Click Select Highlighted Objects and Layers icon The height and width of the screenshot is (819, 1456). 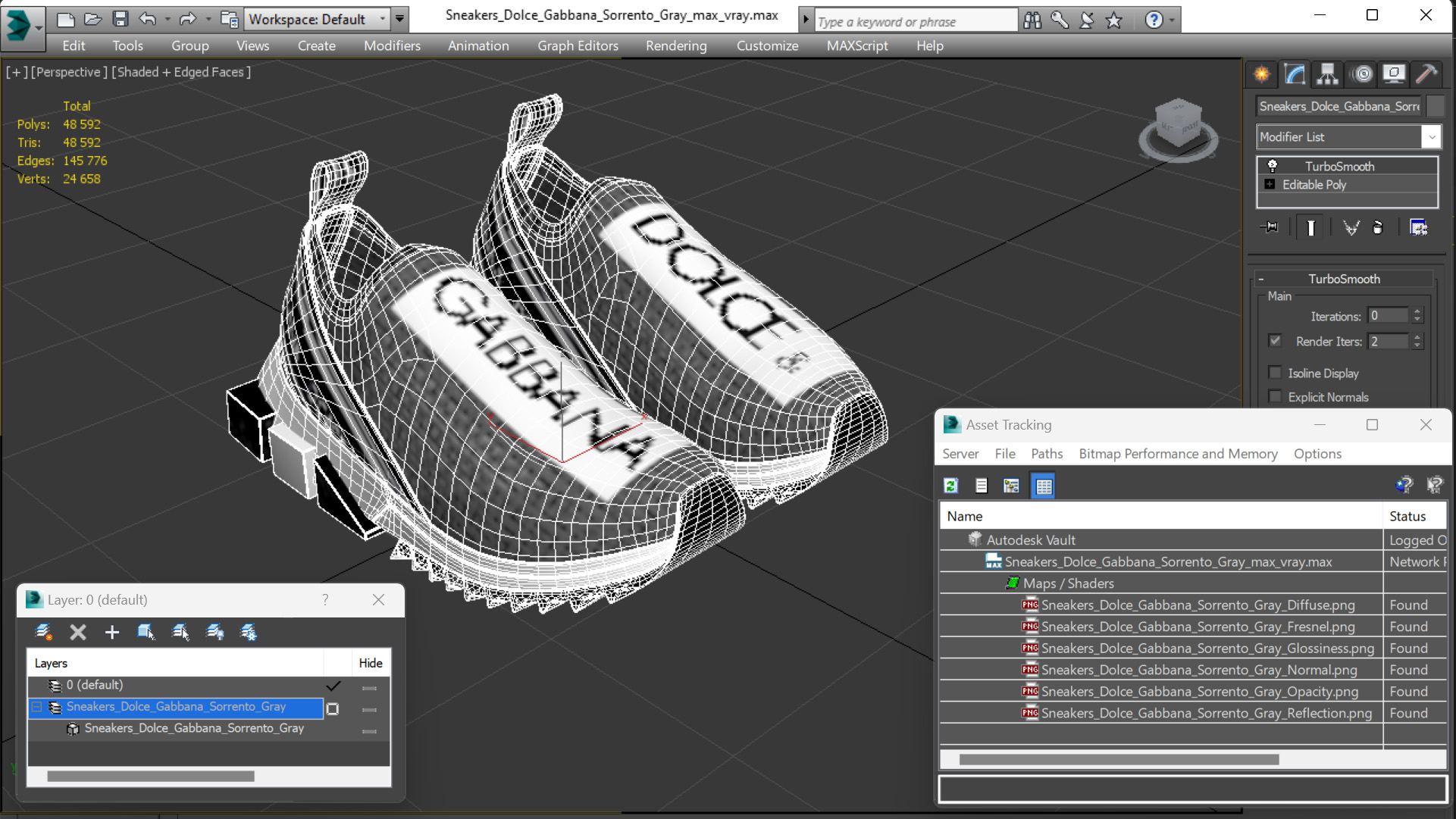(x=146, y=632)
